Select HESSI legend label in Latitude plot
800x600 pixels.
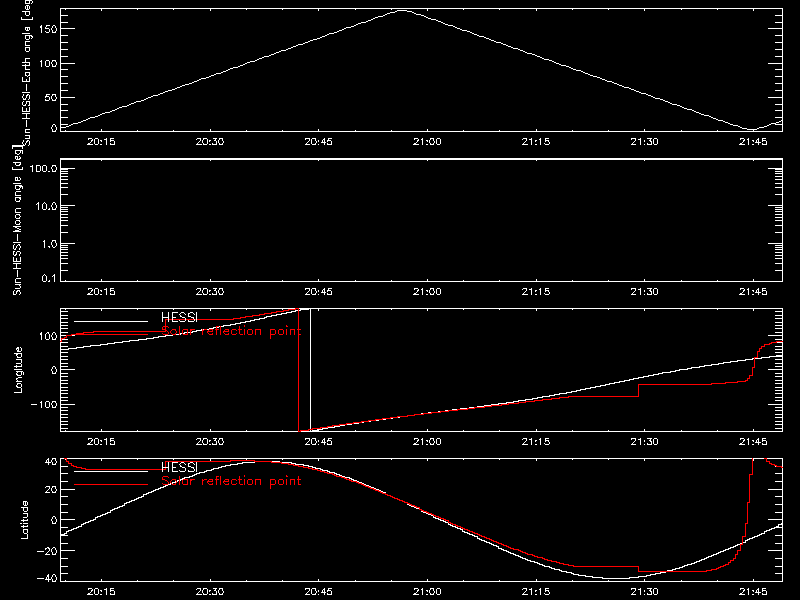[179, 467]
